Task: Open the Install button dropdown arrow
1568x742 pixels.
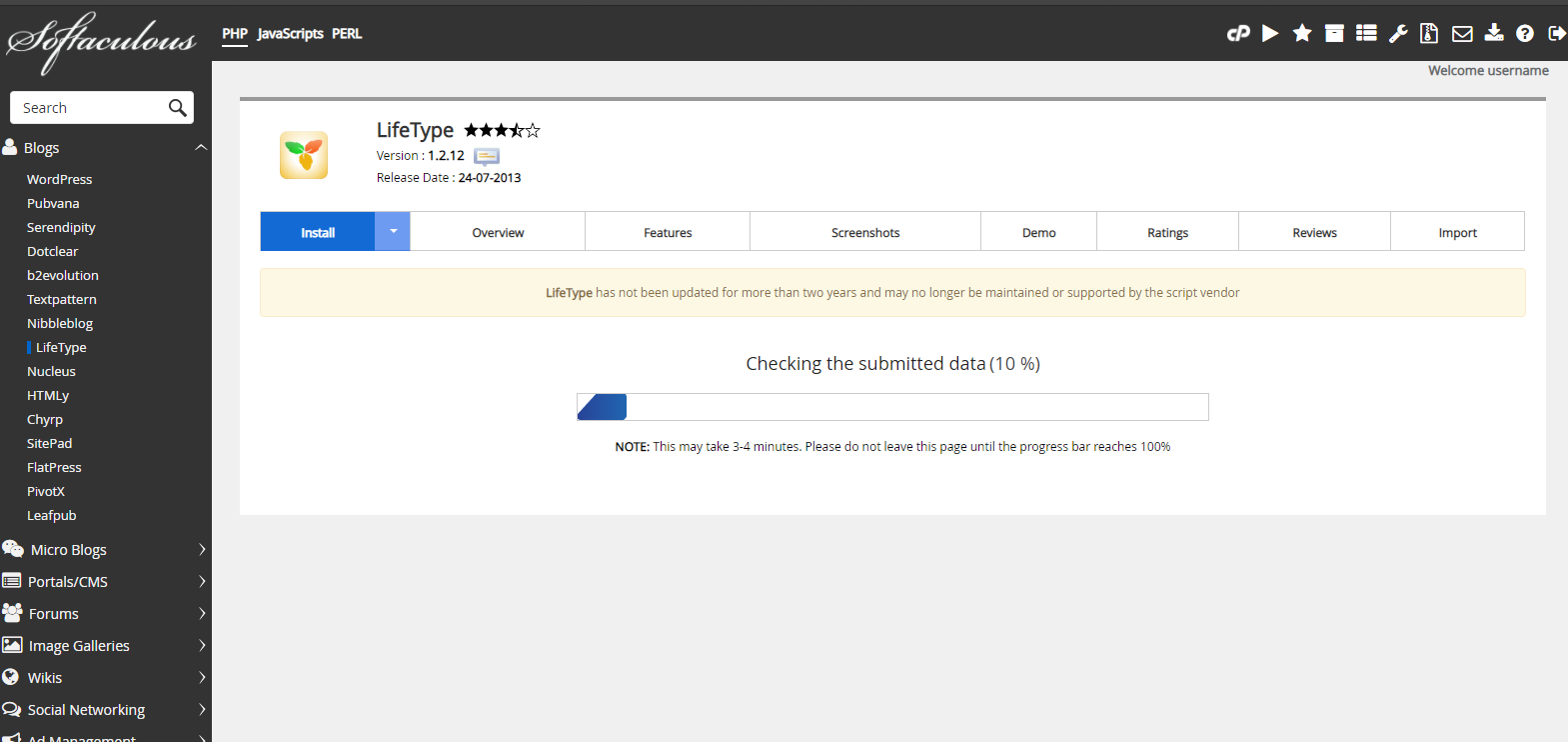Action: click(x=393, y=231)
